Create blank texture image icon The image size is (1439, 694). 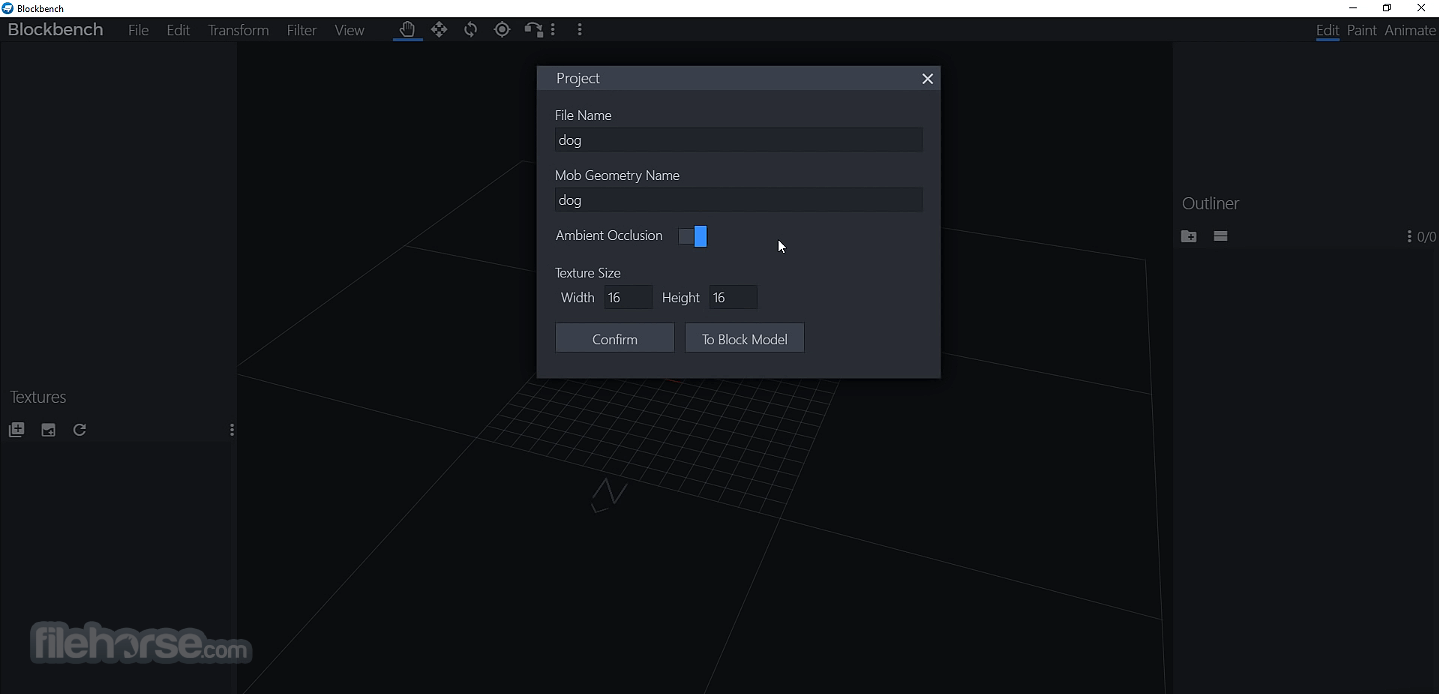coord(48,430)
